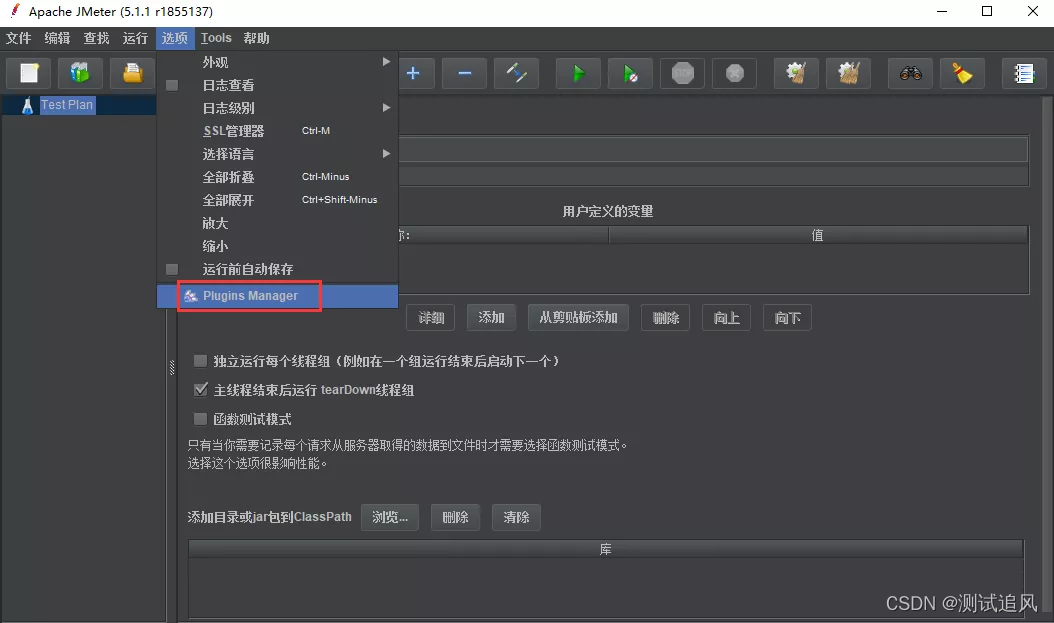Viewport: 1054px width, 623px height.
Task: Click the Open file folder icon
Action: [x=131, y=73]
